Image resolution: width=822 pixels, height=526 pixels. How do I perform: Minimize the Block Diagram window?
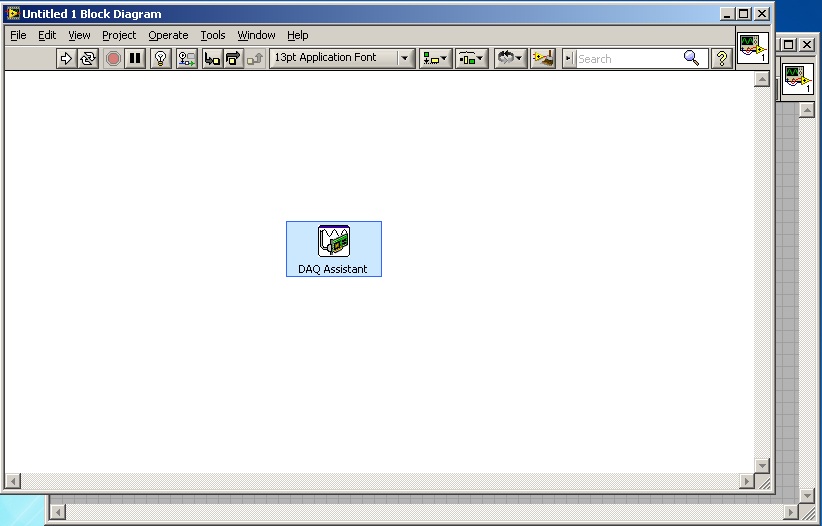point(726,14)
